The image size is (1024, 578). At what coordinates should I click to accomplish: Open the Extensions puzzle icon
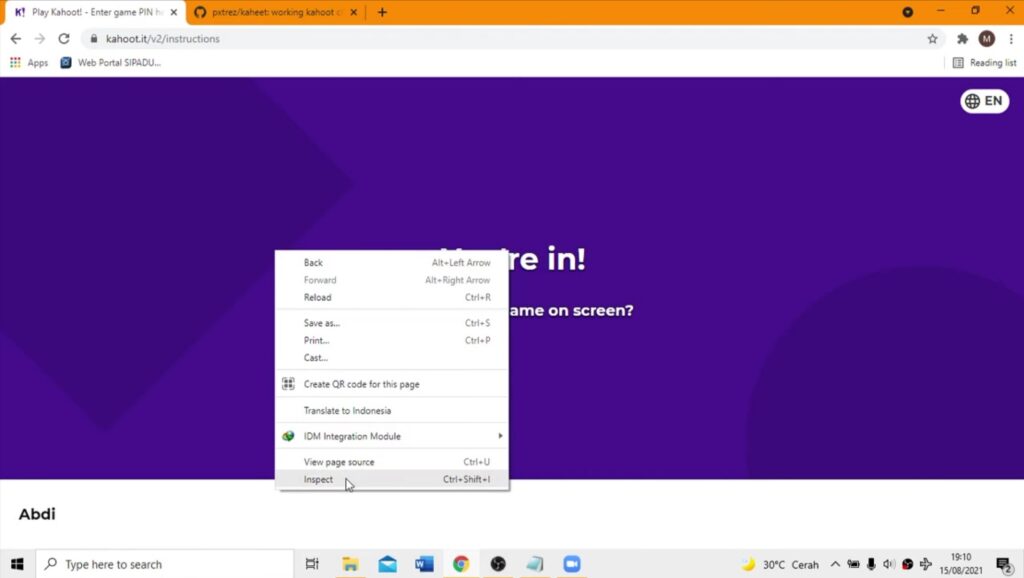(x=962, y=39)
